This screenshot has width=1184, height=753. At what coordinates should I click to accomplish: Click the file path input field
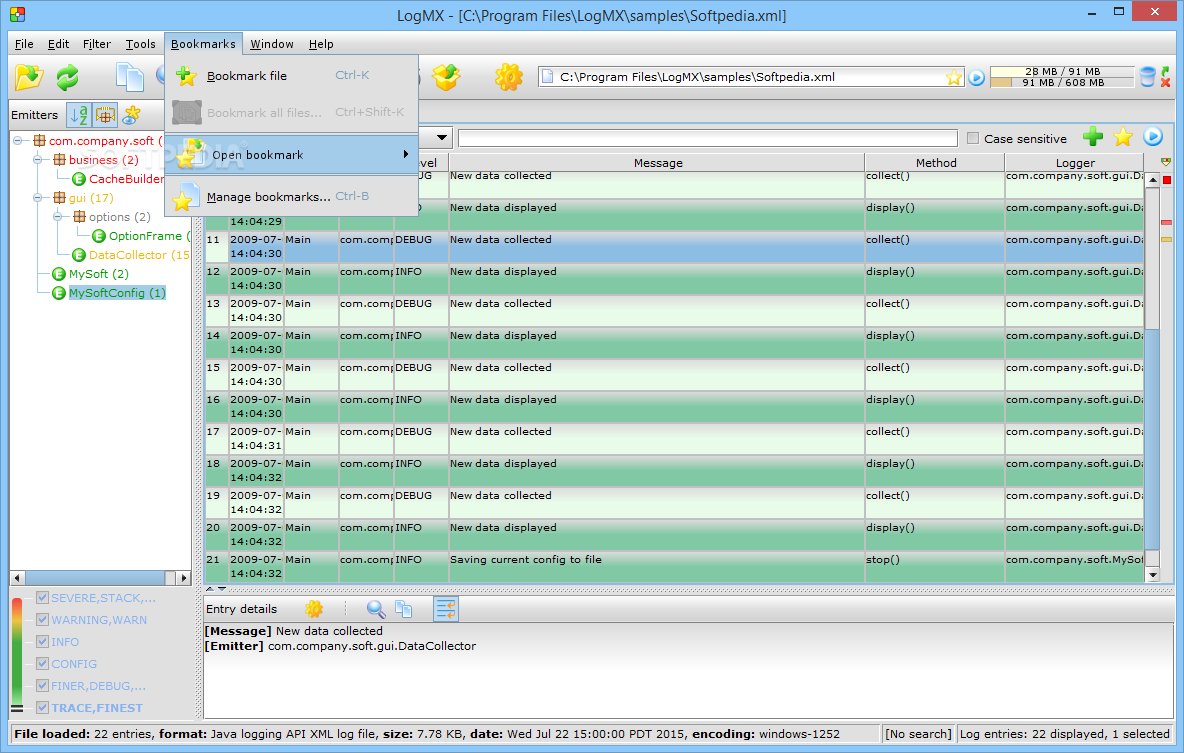[751, 77]
